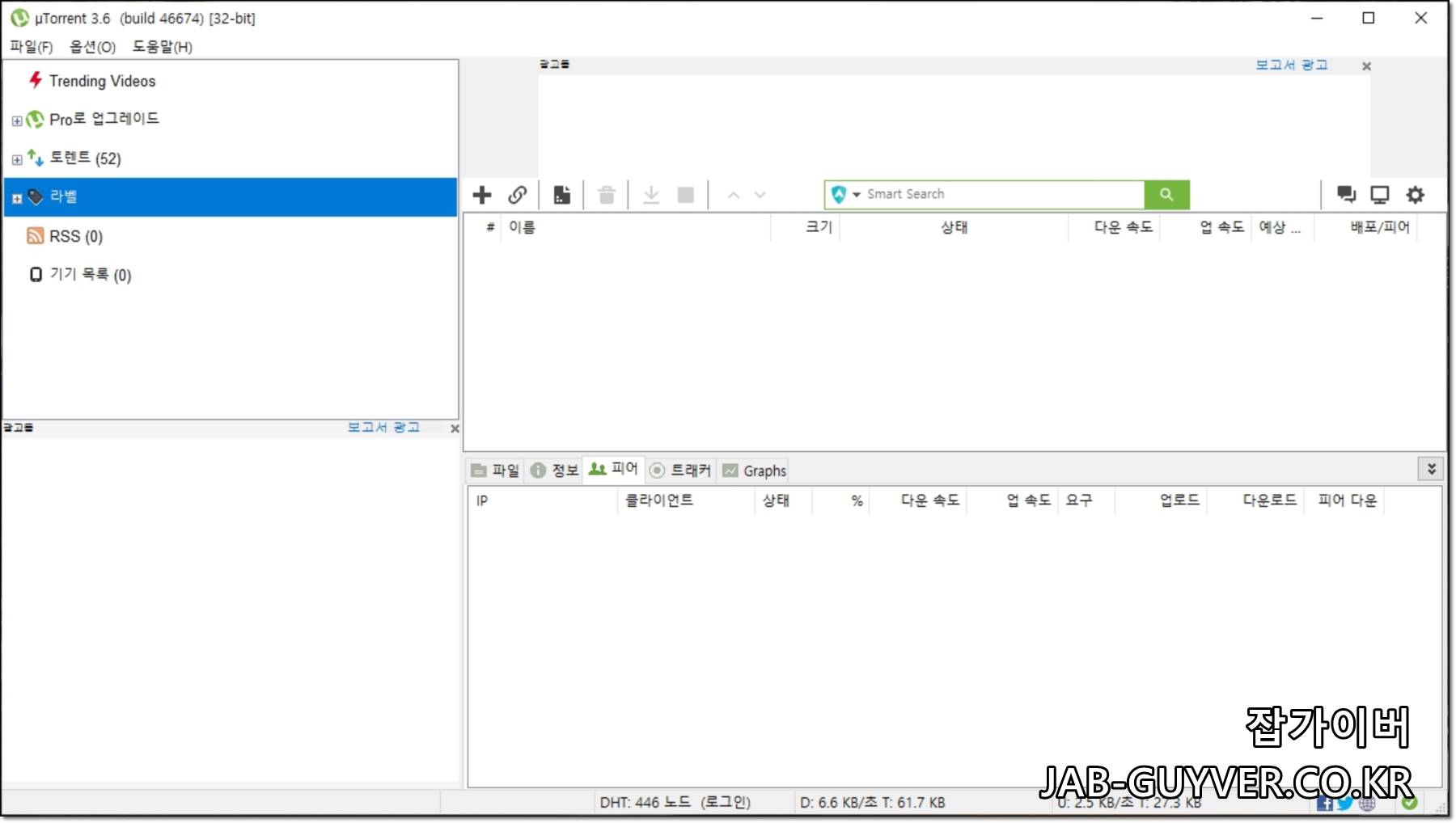
Task: Close the top advertisement banner
Action: [x=1366, y=66]
